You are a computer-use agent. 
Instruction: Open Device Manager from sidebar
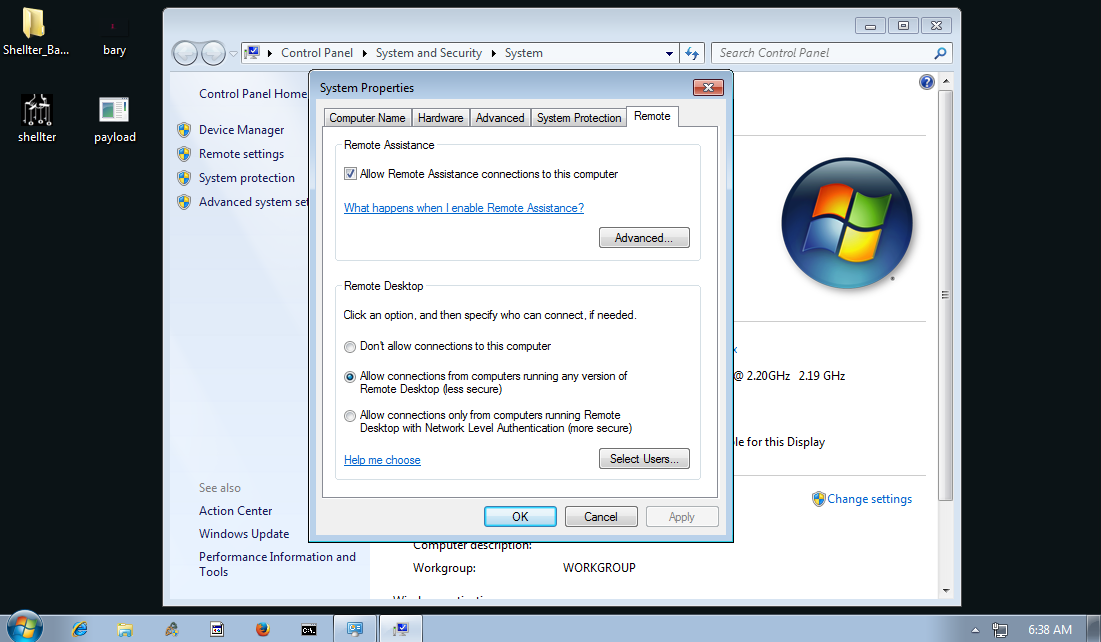[x=242, y=130]
